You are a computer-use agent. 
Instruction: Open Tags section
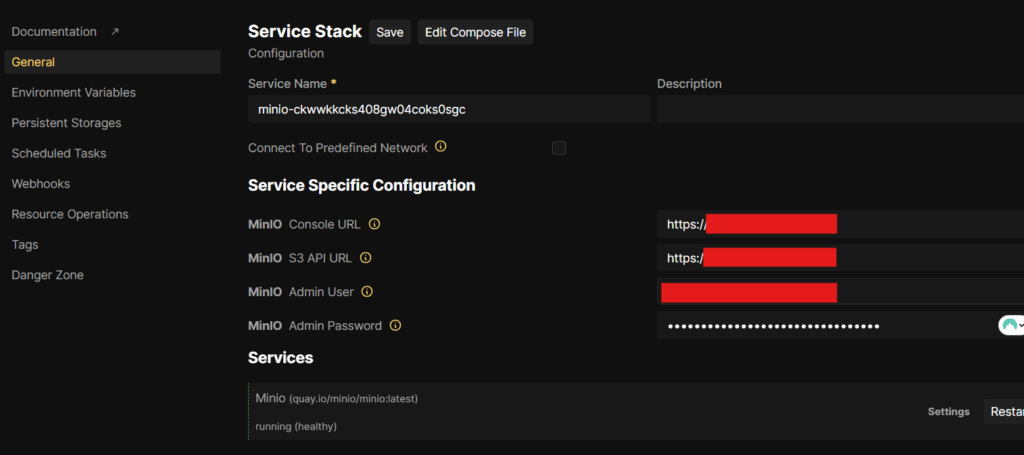click(x=25, y=245)
